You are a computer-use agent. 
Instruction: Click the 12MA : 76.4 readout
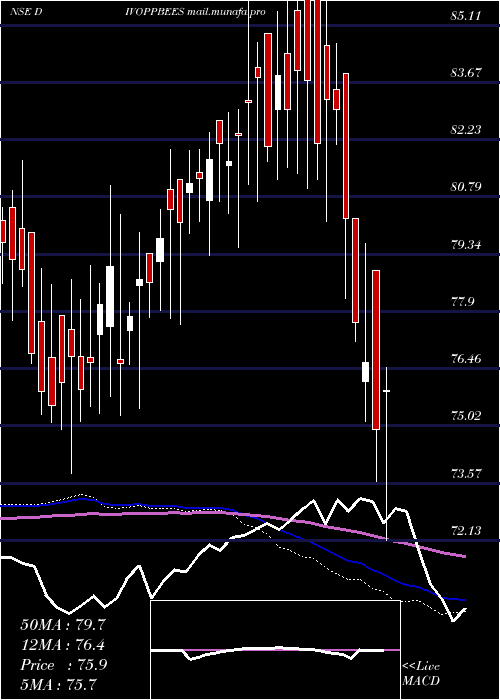tap(63, 645)
